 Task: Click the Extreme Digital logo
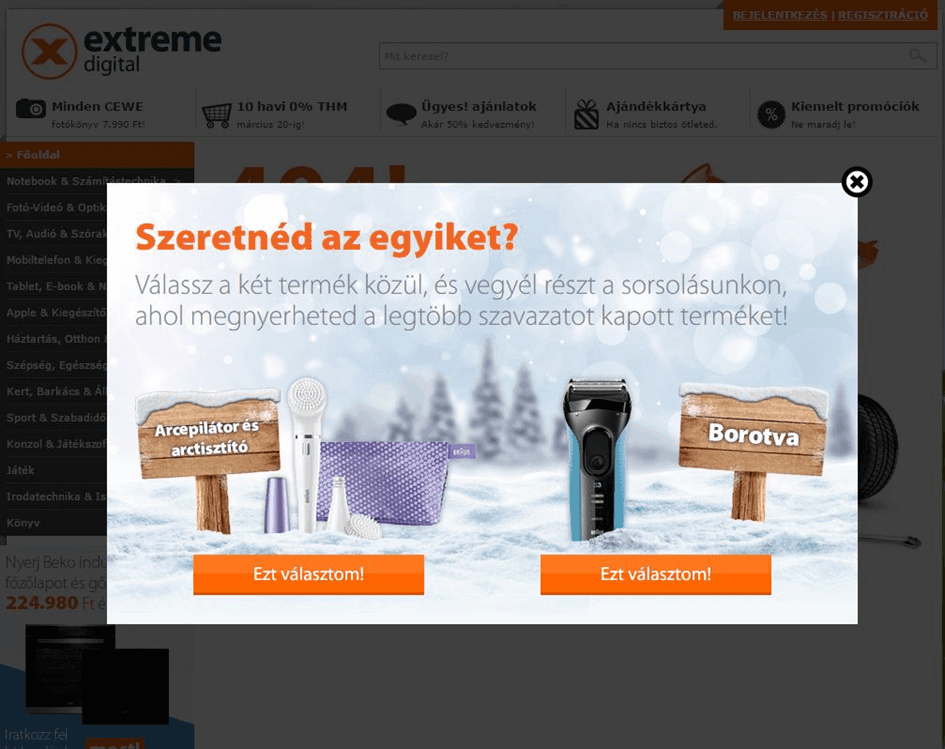[x=122, y=51]
